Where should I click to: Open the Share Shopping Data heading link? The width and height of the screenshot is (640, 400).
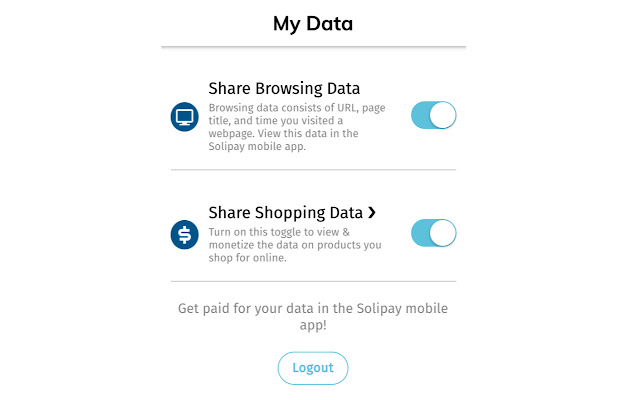point(285,212)
